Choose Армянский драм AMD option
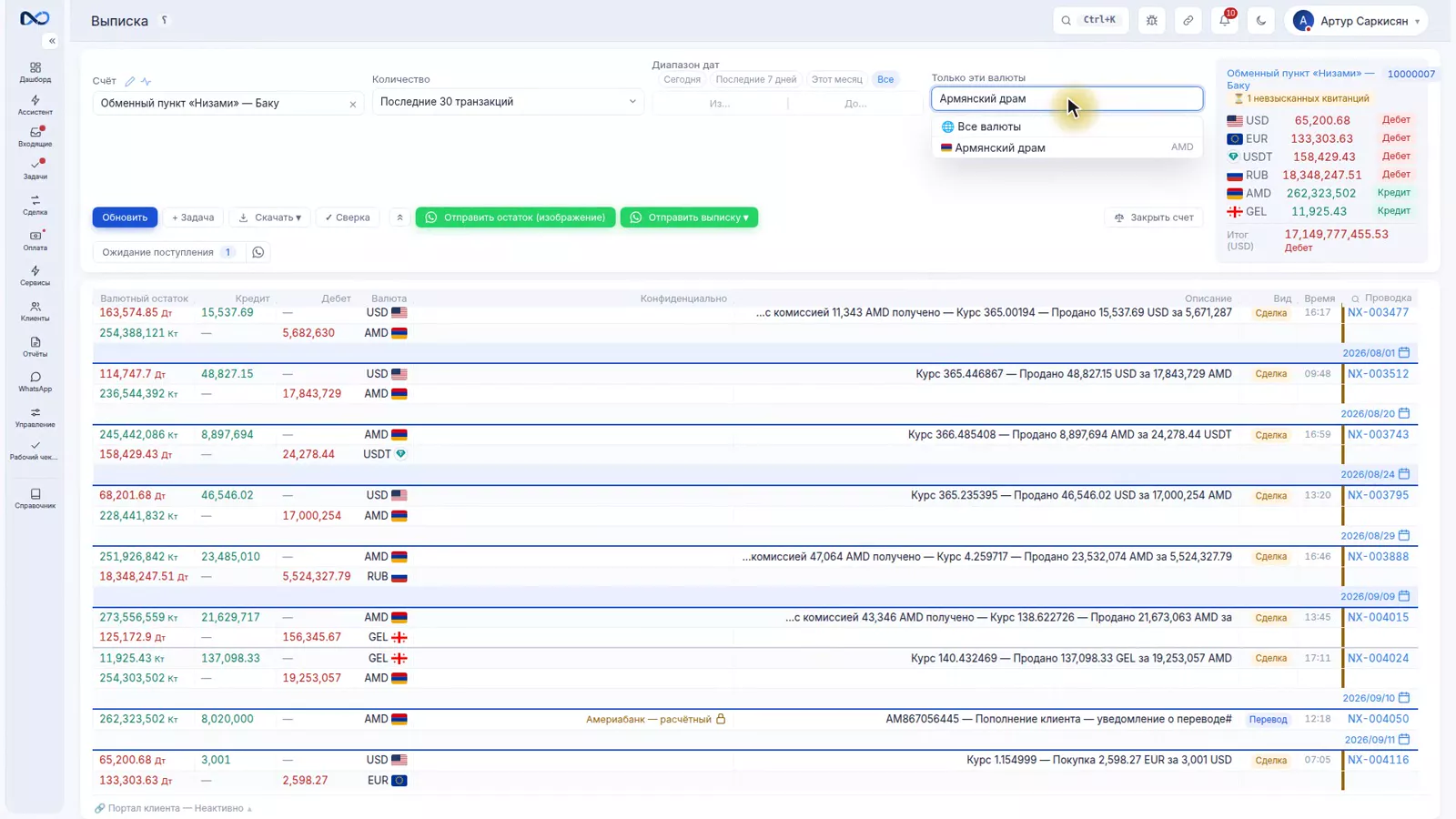The width and height of the screenshot is (1456, 819). [1067, 147]
